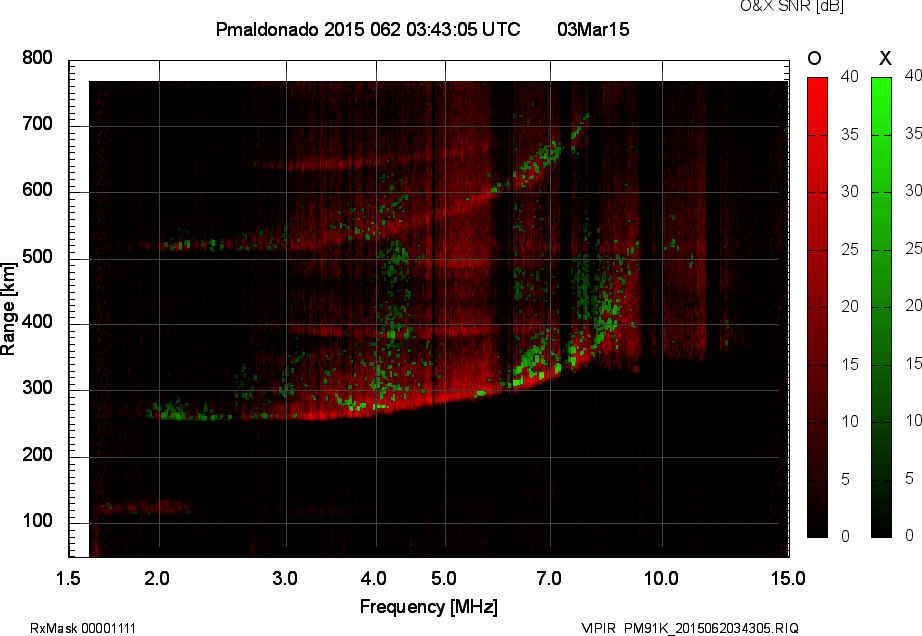Click the 600 range tick label
The width and height of the screenshot is (922, 636).
pos(37,190)
